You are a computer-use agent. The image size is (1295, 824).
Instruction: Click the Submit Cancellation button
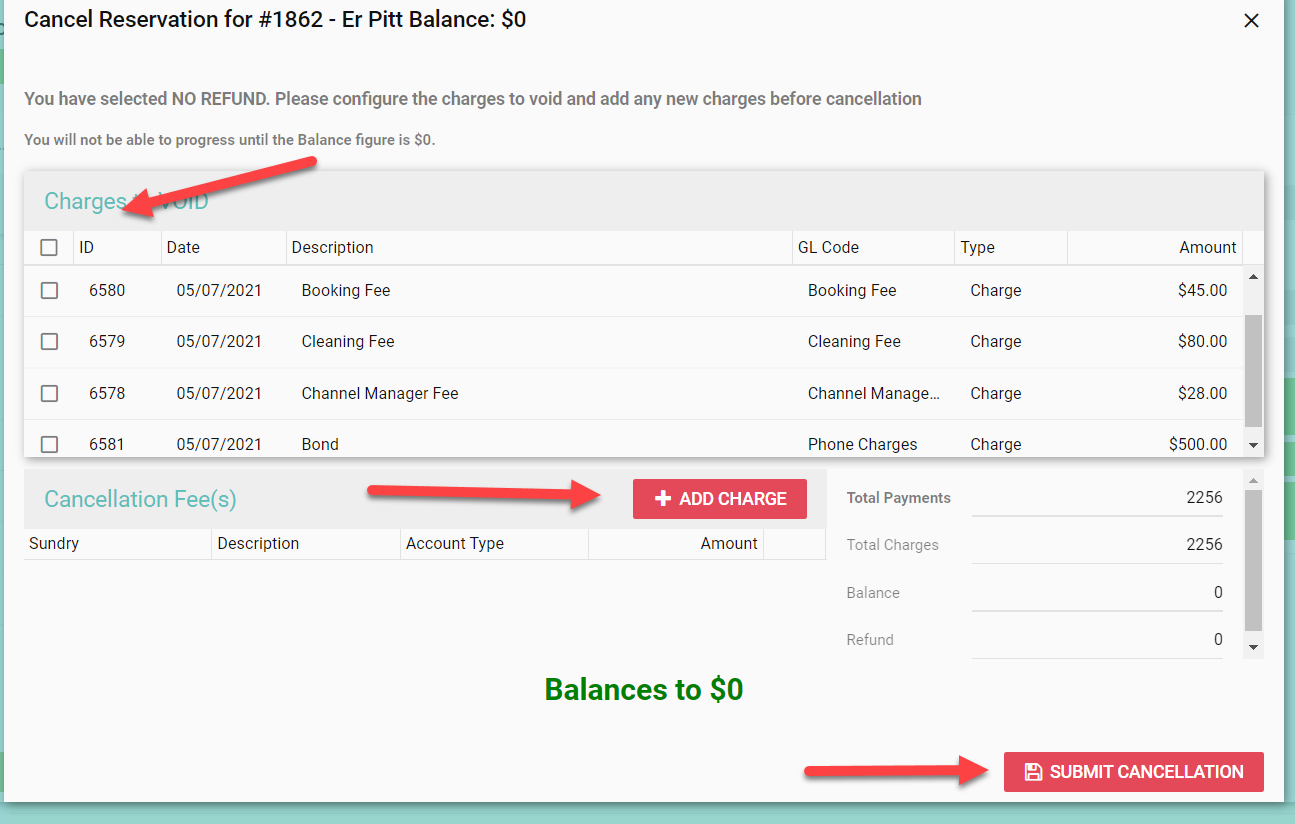[1133, 772]
